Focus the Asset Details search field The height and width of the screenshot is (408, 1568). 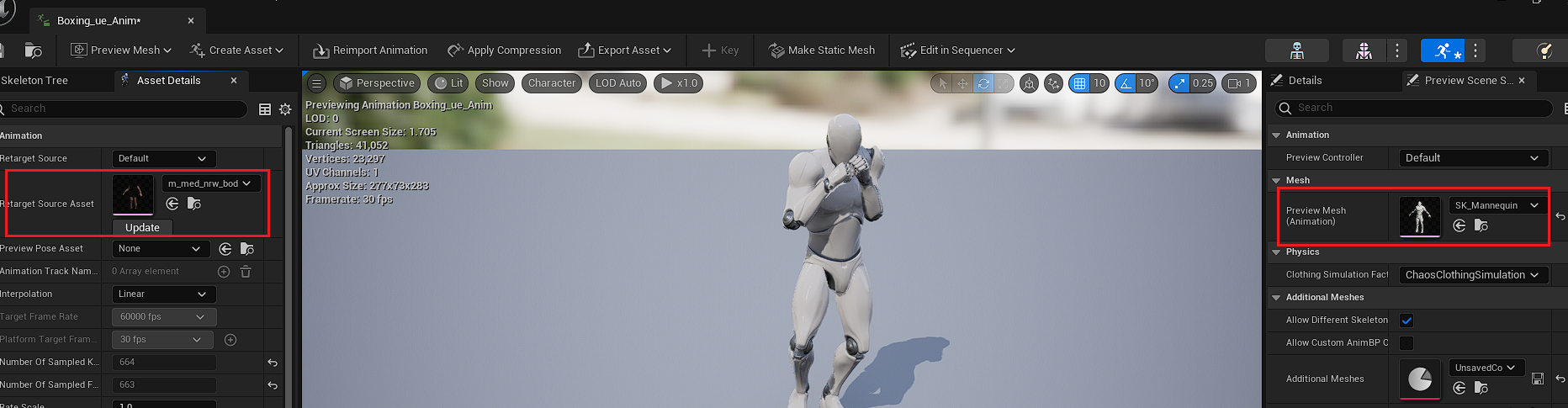click(123, 109)
